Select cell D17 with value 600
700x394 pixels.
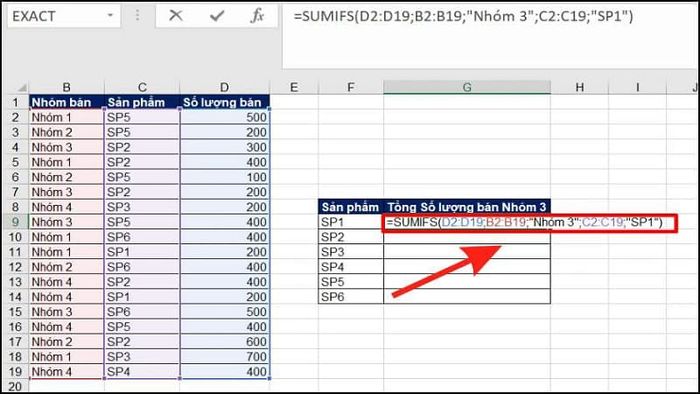[225, 342]
